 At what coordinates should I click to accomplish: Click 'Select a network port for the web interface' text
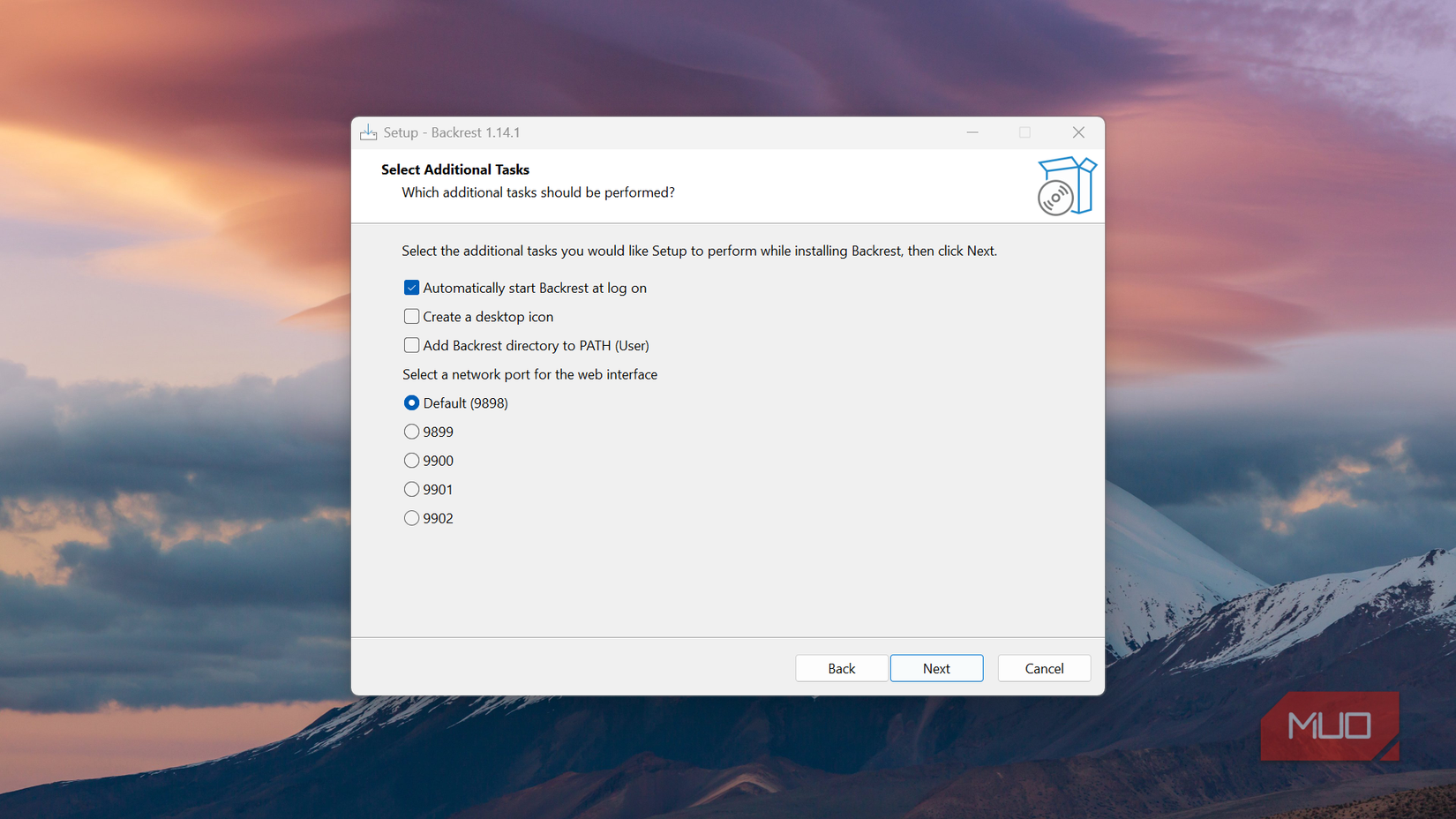click(529, 374)
